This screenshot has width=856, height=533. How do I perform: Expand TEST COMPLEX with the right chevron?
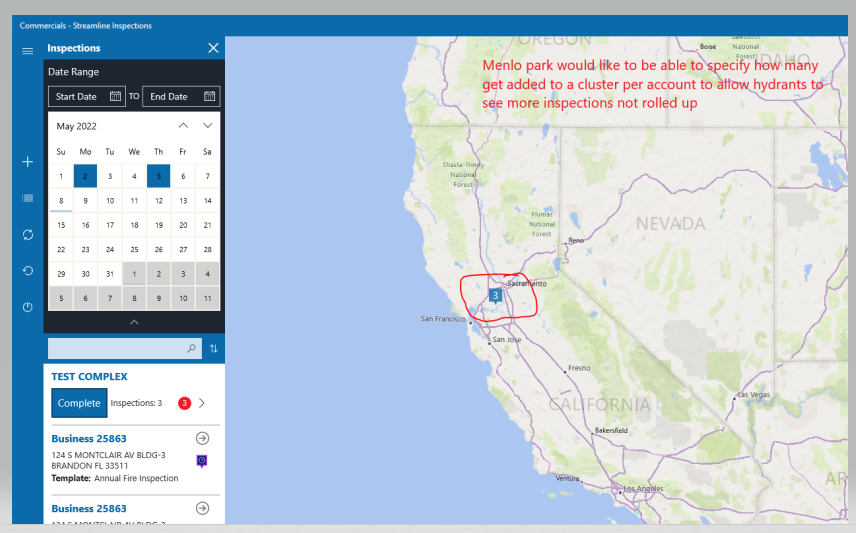pyautogui.click(x=202, y=403)
